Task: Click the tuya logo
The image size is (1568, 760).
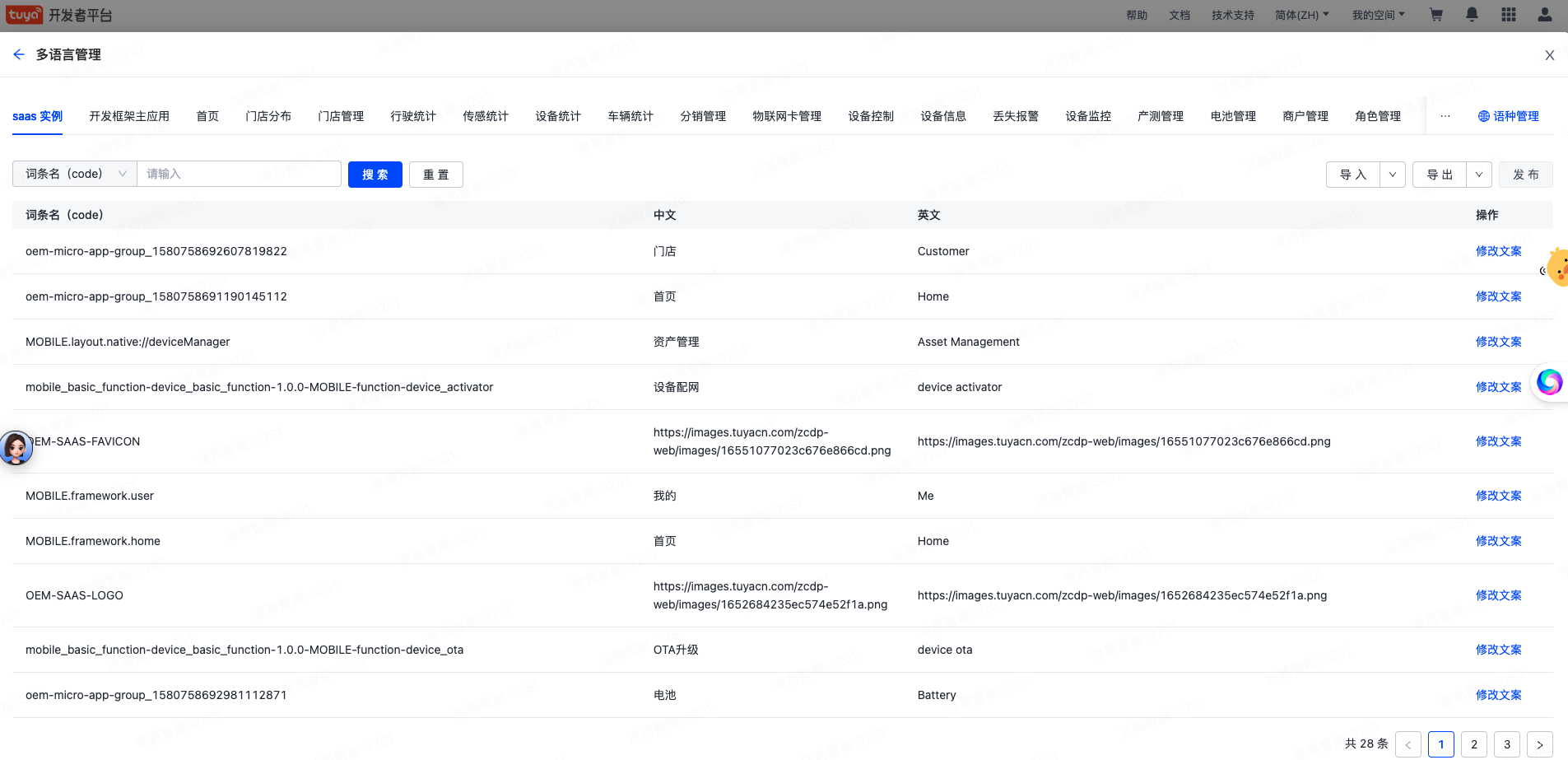Action: (x=24, y=15)
